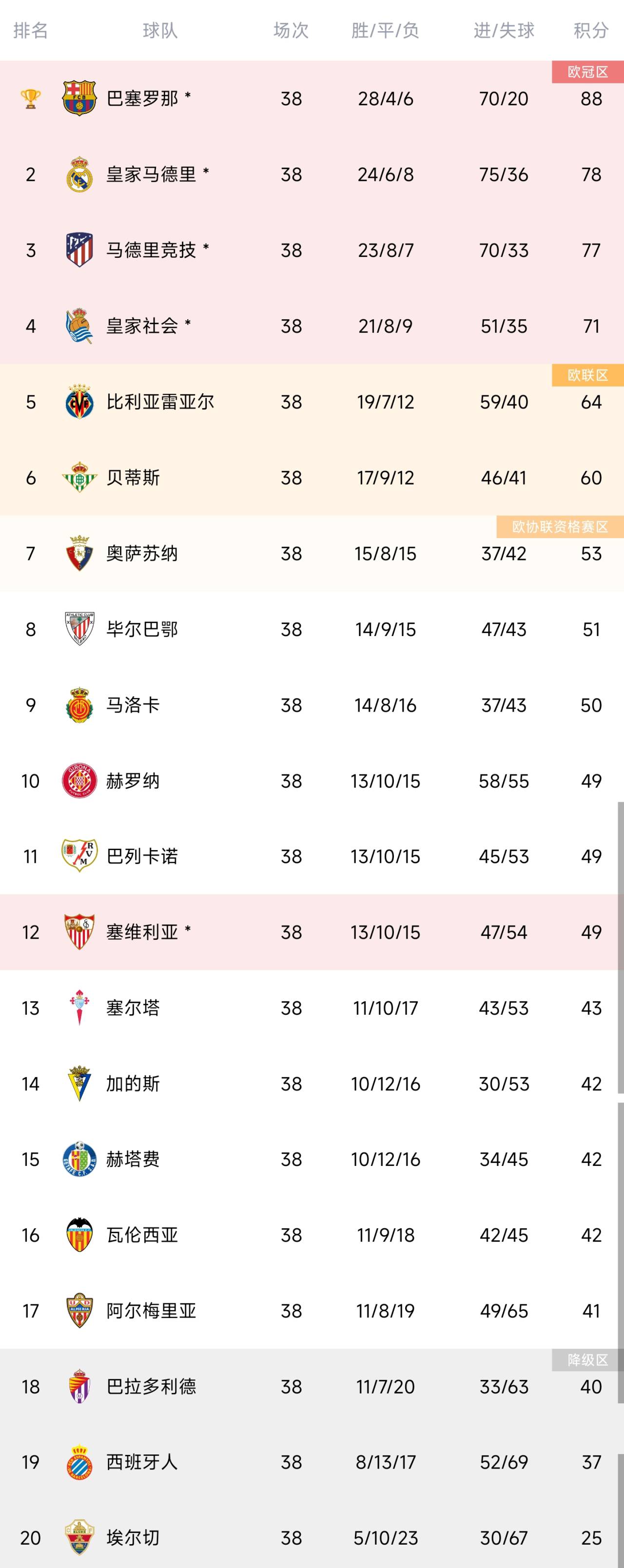This screenshot has height=1568, width=624.
Task: Click the 皇家马德里 team logo
Action: pos(80,174)
